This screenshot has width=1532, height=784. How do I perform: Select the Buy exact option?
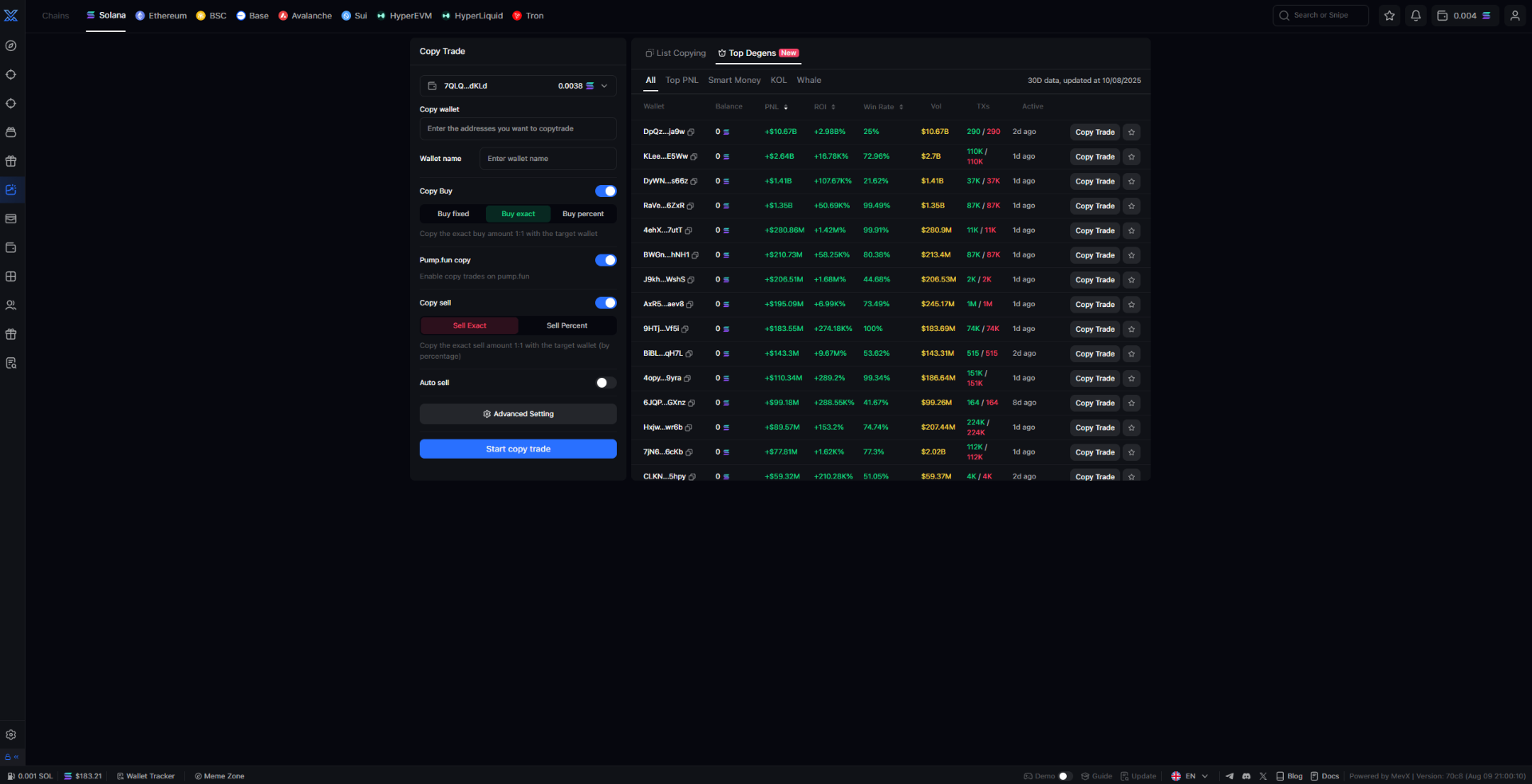pyautogui.click(x=517, y=214)
